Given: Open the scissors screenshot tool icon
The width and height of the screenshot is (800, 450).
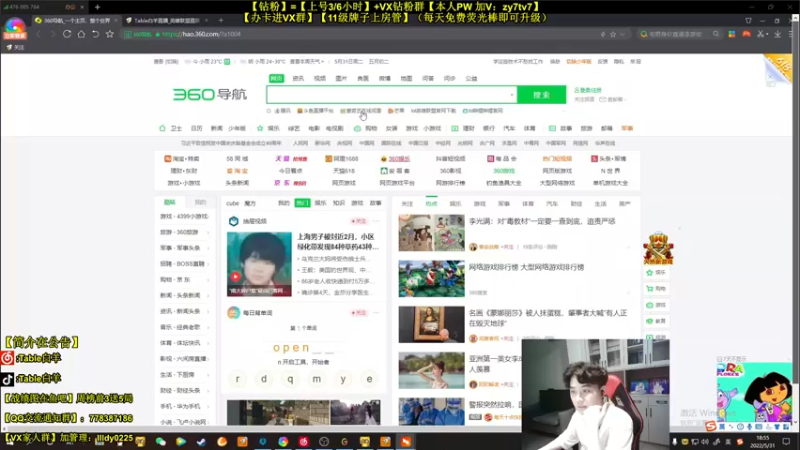Looking at the screenshot, I should click(x=760, y=34).
